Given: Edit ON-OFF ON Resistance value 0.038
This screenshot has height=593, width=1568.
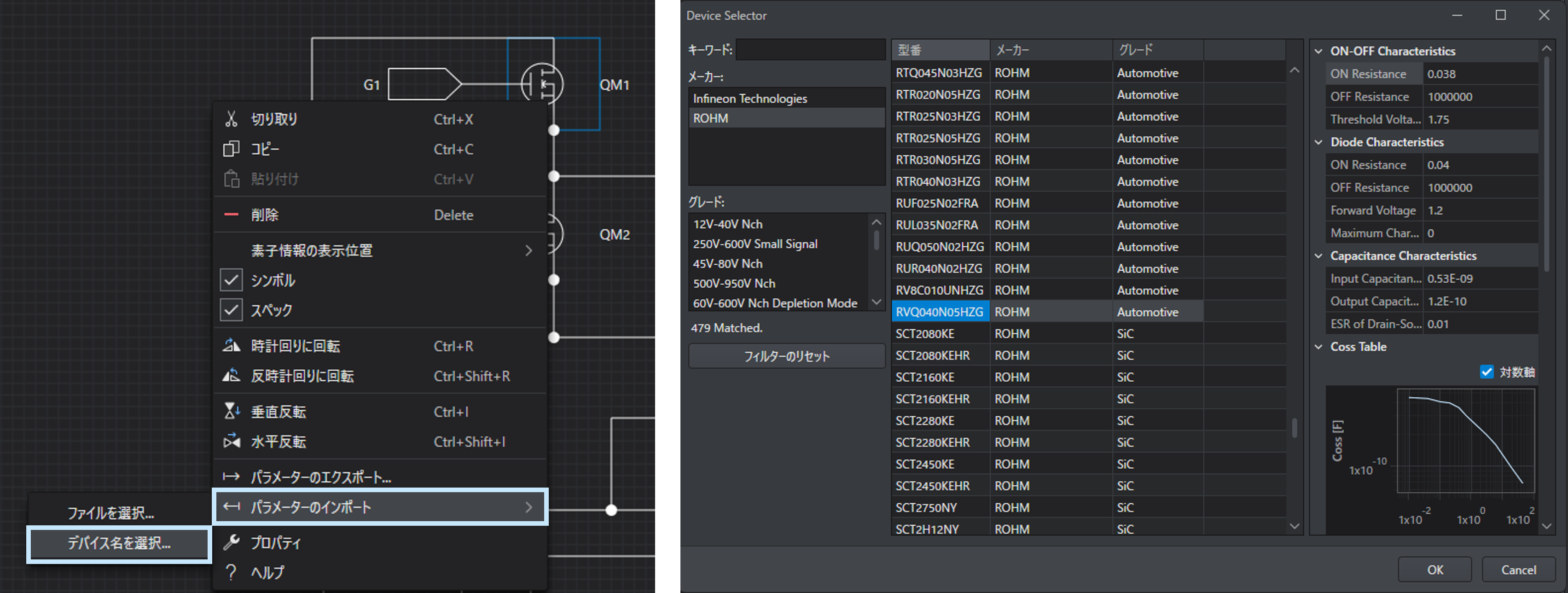Looking at the screenshot, I should [1481, 74].
